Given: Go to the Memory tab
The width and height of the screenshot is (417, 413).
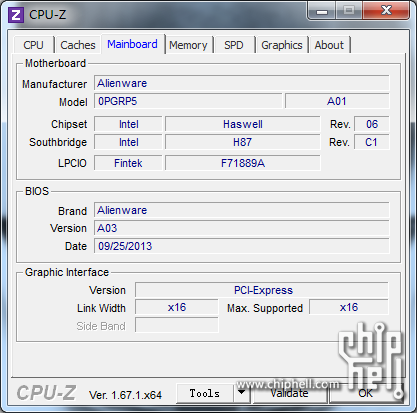Looking at the screenshot, I should pos(188,45).
